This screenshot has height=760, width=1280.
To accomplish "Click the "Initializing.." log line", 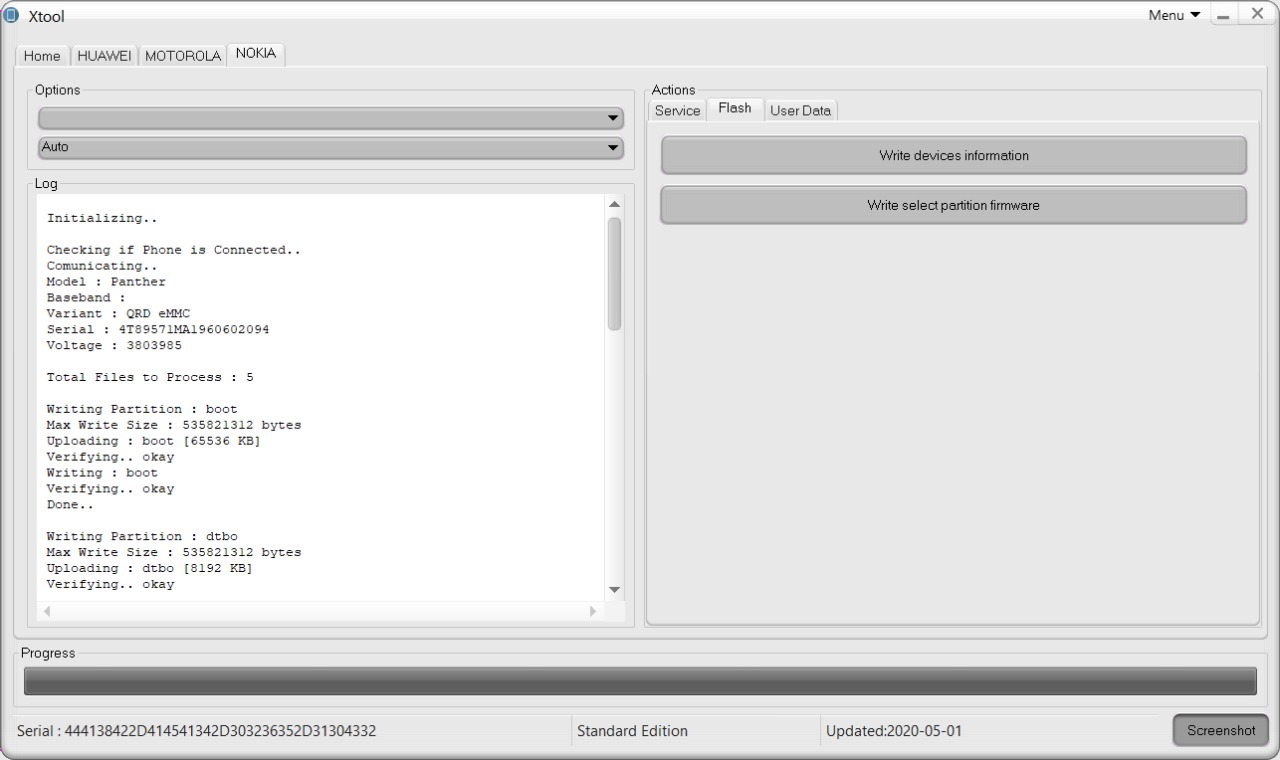I will click(102, 218).
